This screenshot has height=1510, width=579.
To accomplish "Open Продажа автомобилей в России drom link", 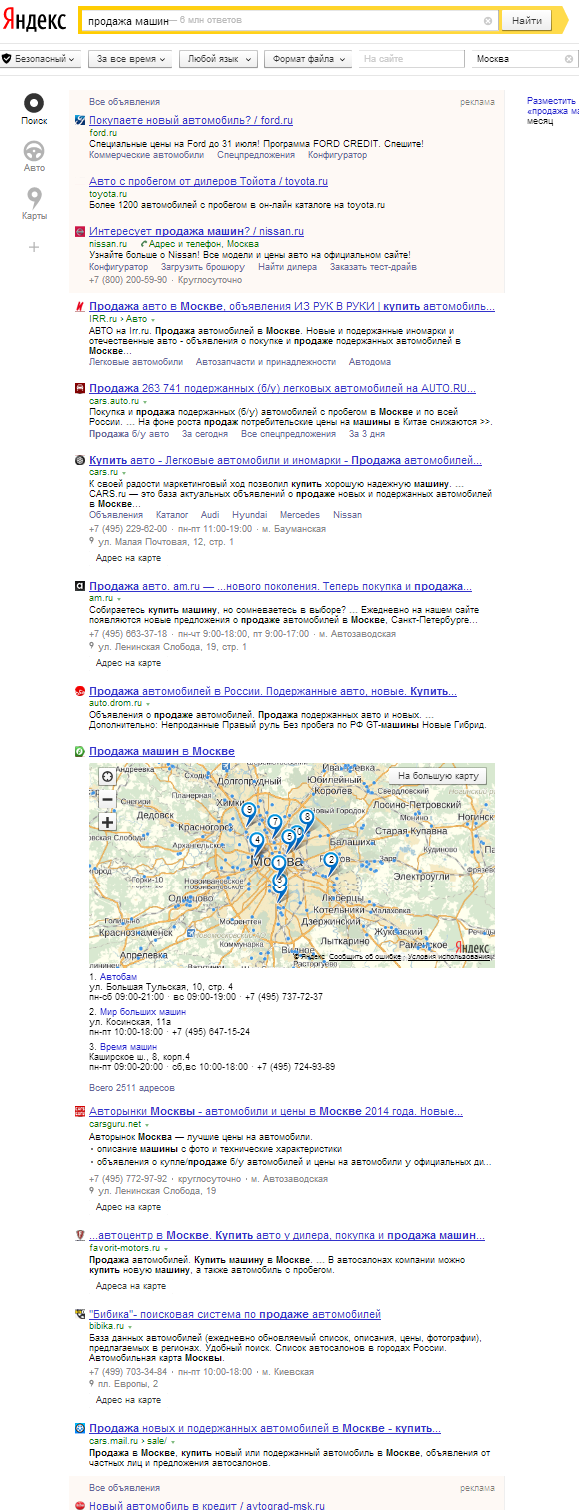I will pyautogui.click(x=273, y=691).
